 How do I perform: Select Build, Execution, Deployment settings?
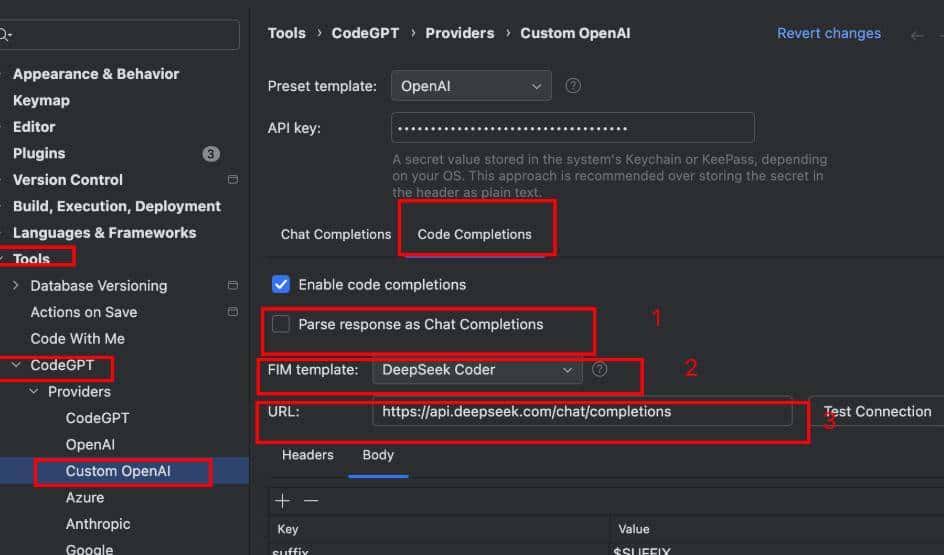[117, 206]
